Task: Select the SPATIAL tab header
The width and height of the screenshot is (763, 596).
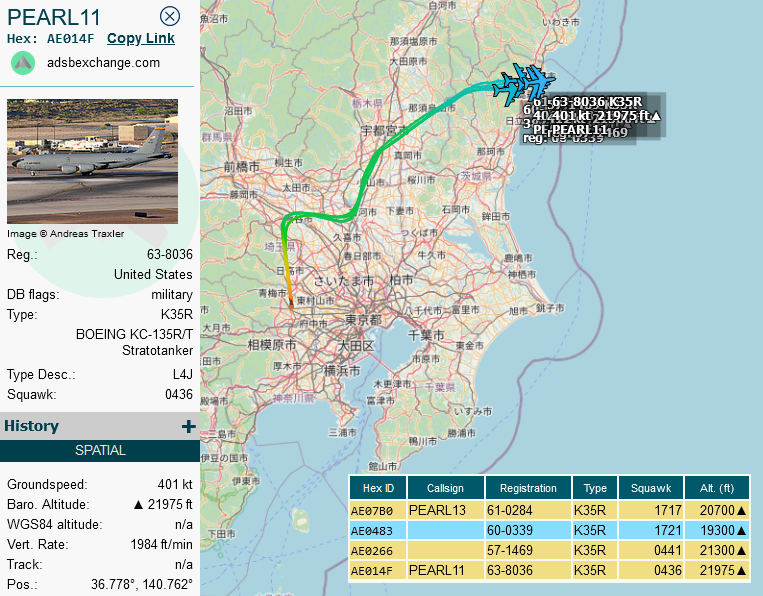Action: [100, 451]
